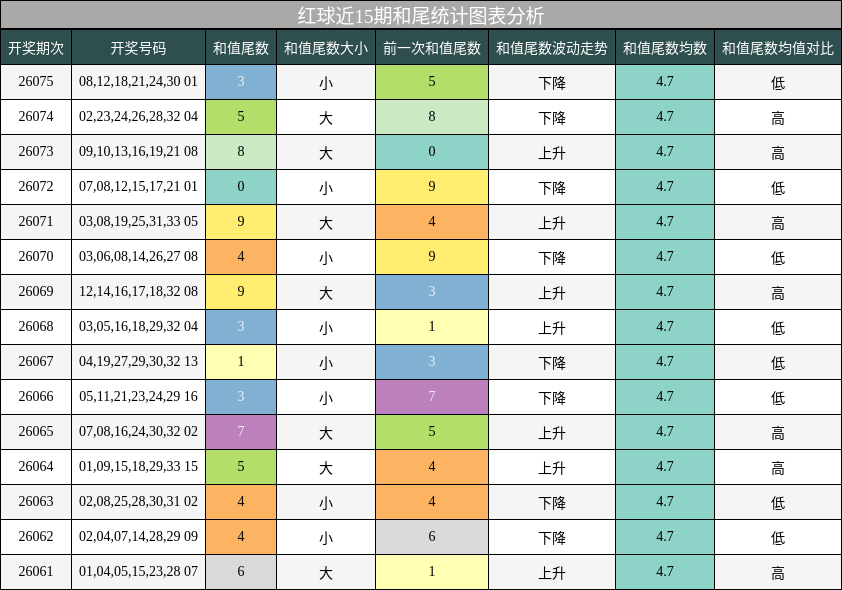This screenshot has height=590, width=842.
Task: Select period cell 26074
Action: coord(36,116)
